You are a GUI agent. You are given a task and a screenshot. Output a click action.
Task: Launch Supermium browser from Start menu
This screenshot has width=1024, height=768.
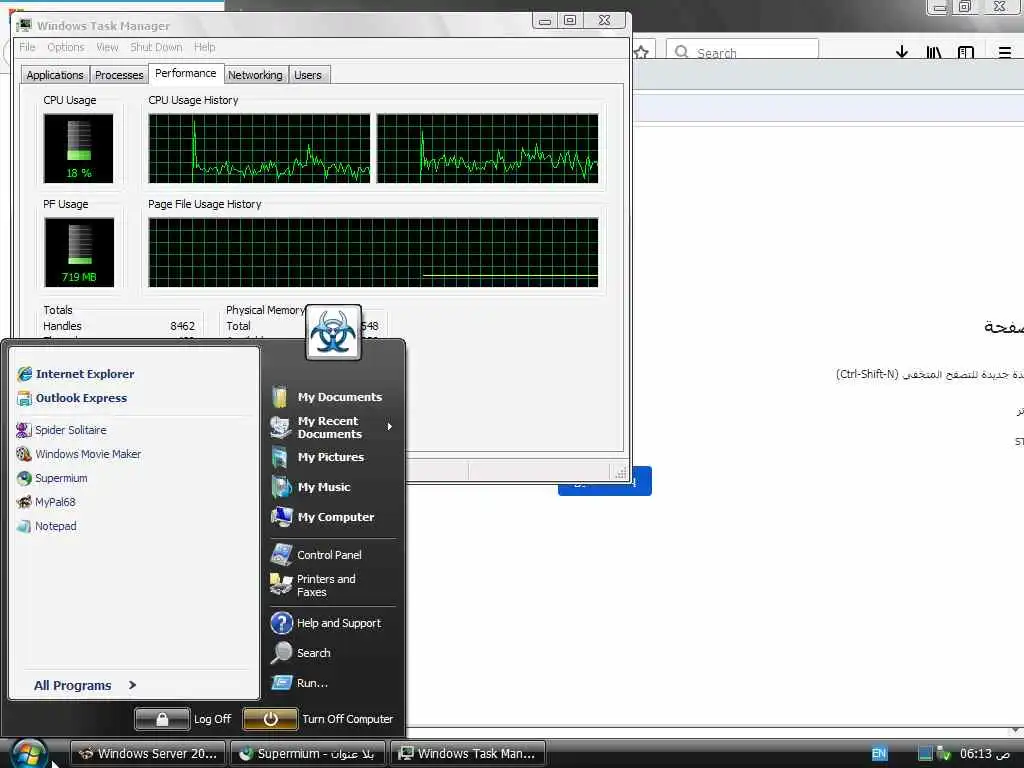(52, 478)
